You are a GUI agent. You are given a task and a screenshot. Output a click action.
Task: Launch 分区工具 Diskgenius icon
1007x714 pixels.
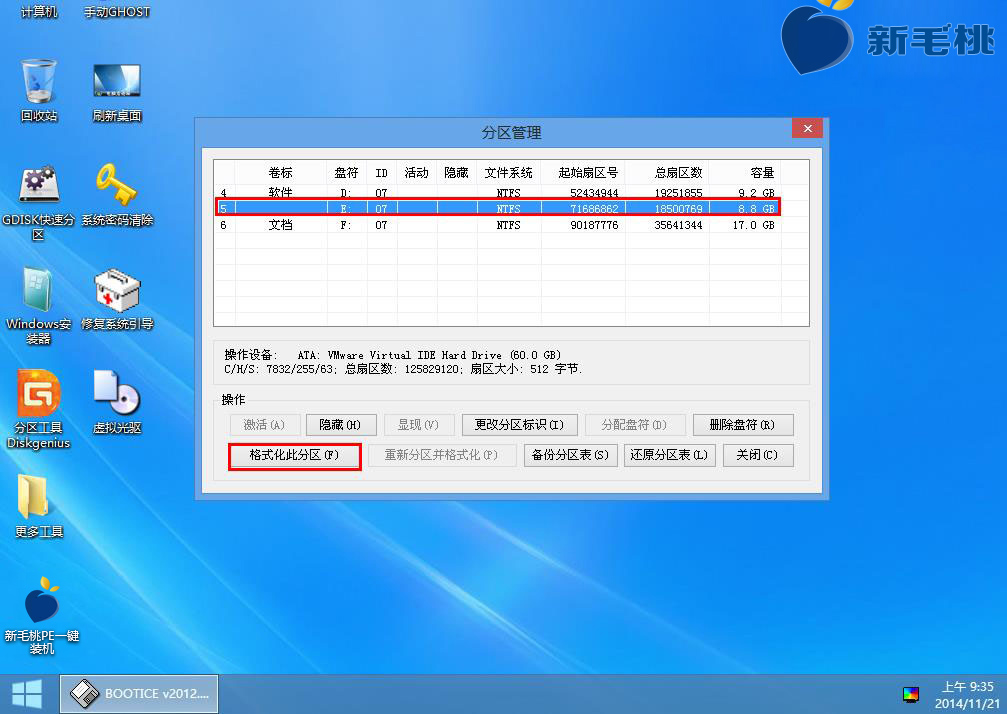[x=39, y=409]
